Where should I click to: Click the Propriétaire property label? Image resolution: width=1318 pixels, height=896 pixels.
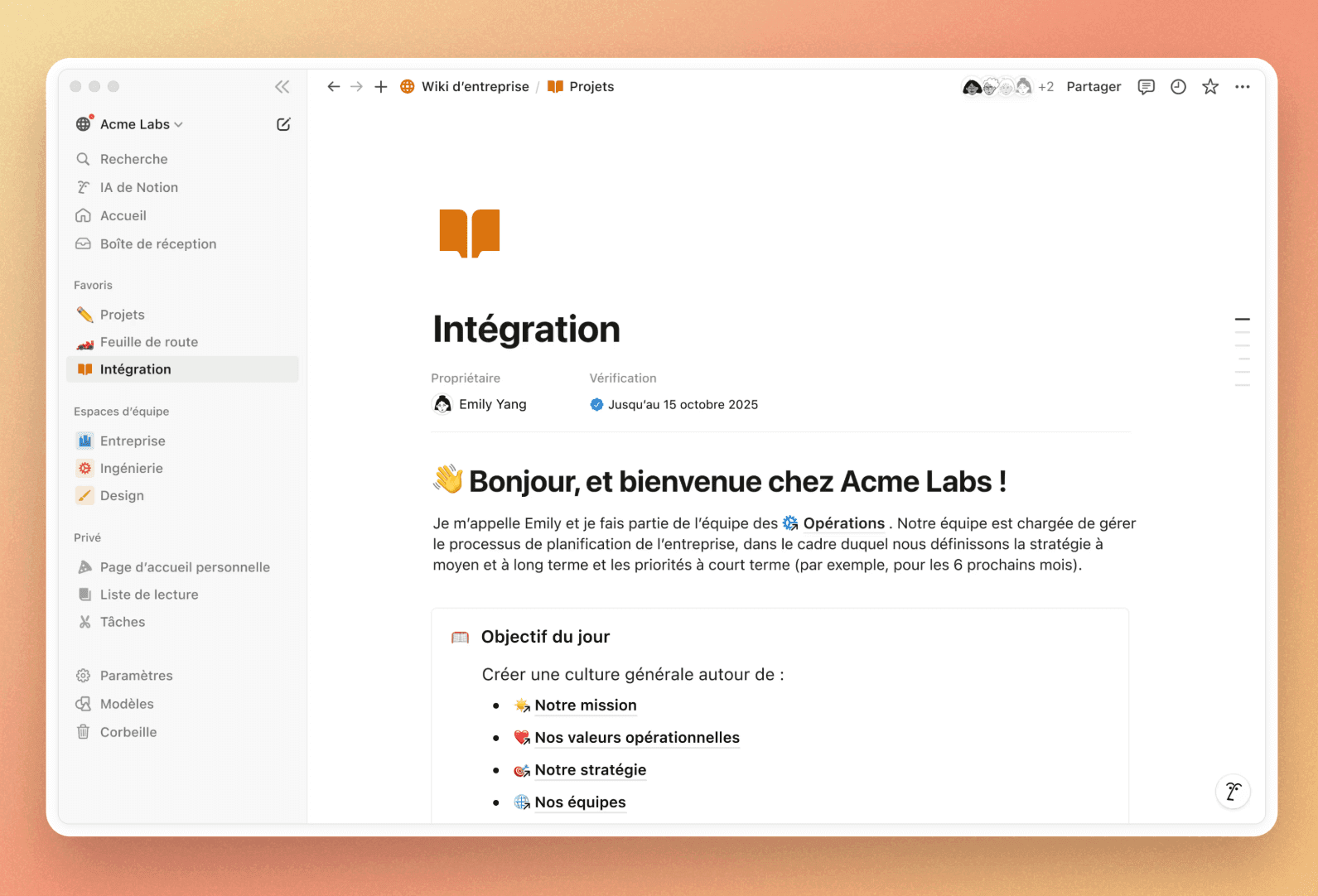click(466, 378)
